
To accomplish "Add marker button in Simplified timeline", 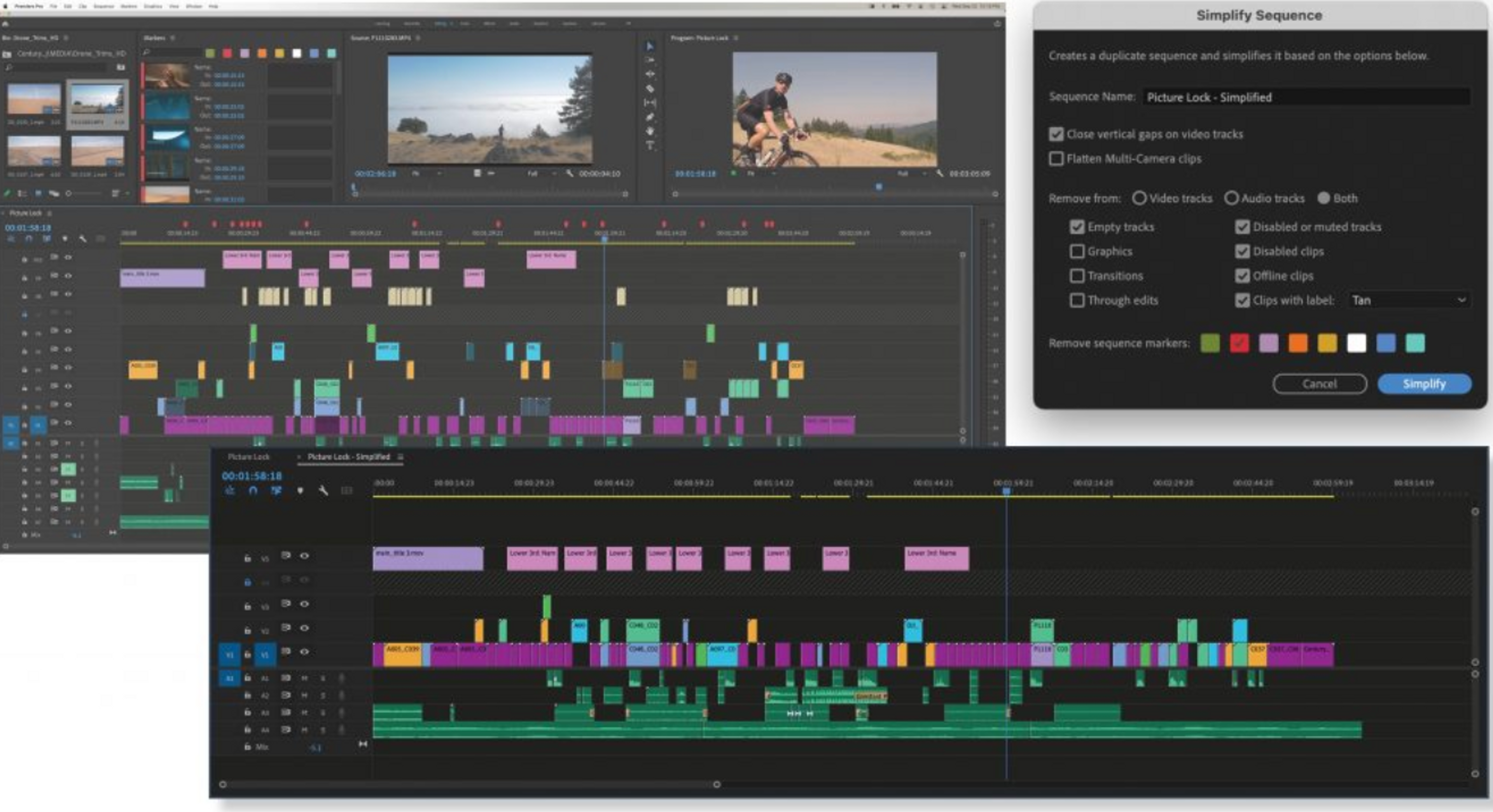I will (300, 490).
